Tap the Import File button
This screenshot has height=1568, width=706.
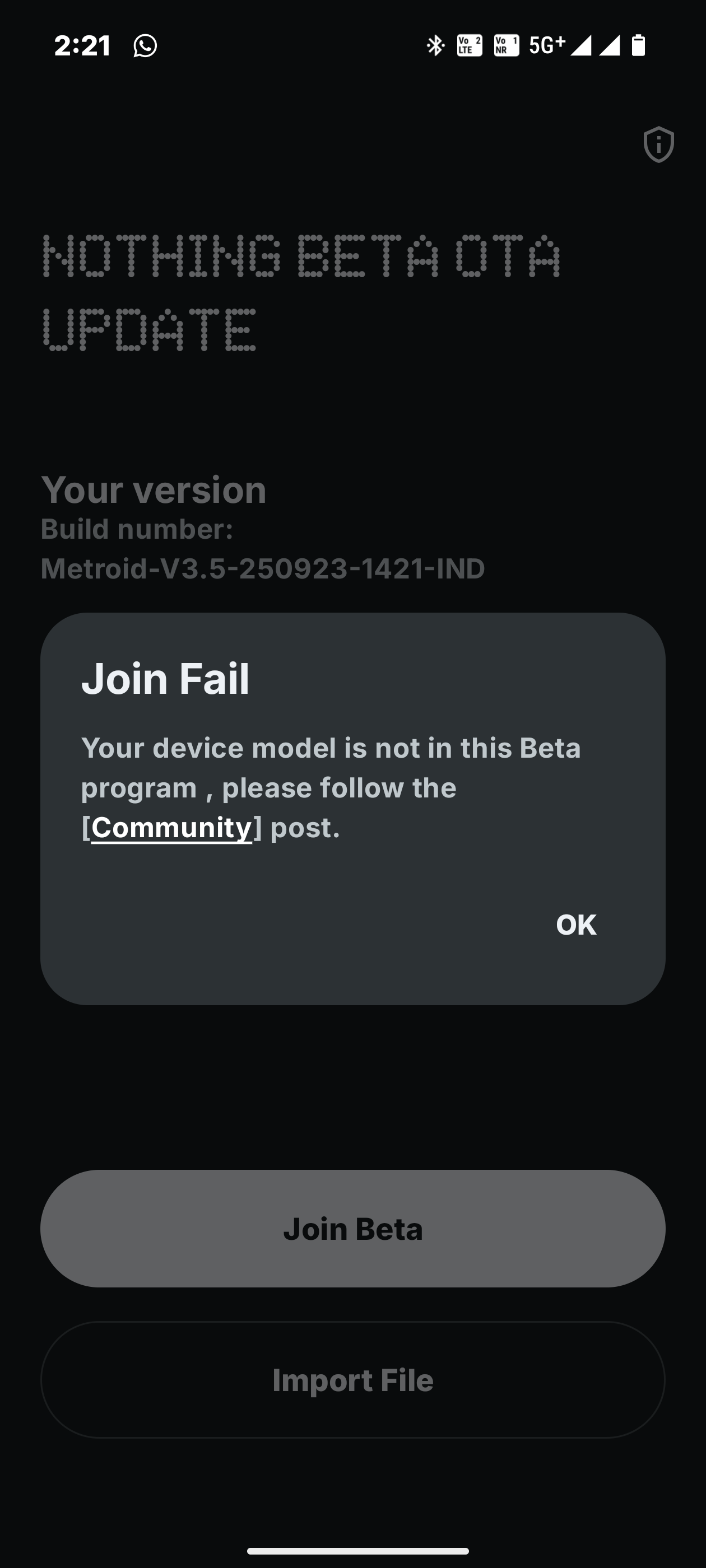pyautogui.click(x=352, y=1380)
